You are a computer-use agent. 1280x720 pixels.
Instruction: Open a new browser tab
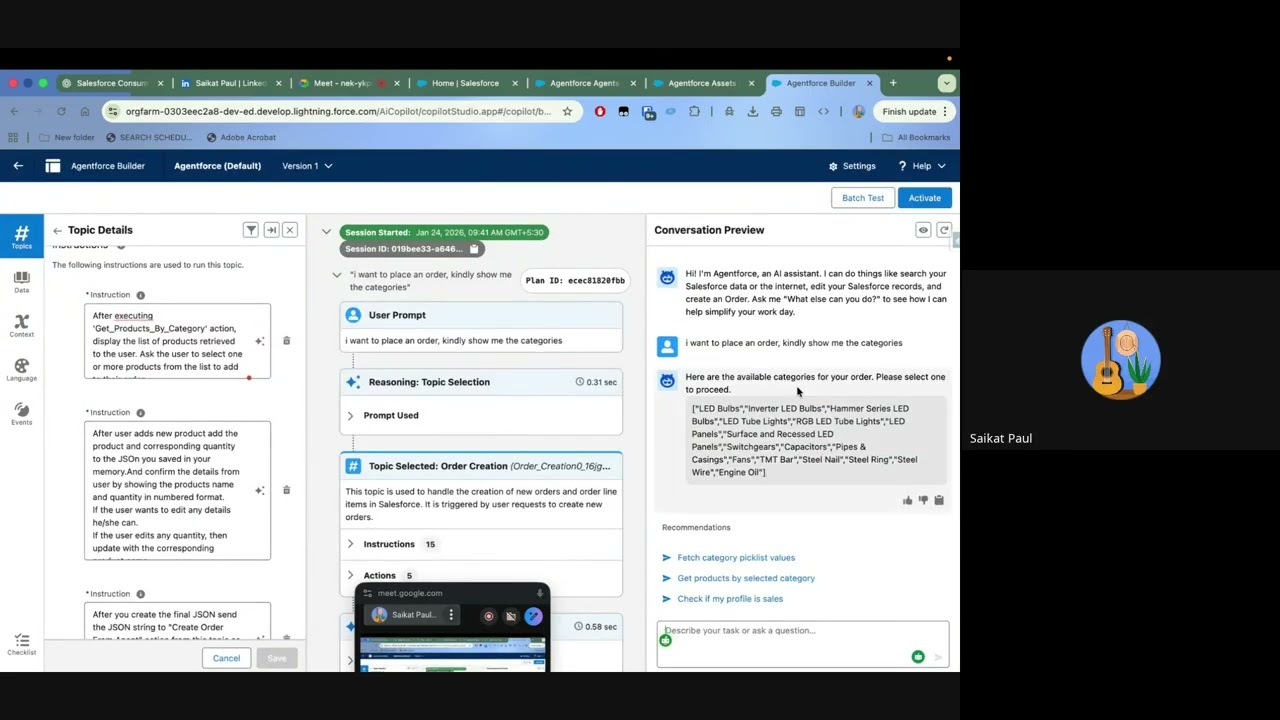(893, 83)
